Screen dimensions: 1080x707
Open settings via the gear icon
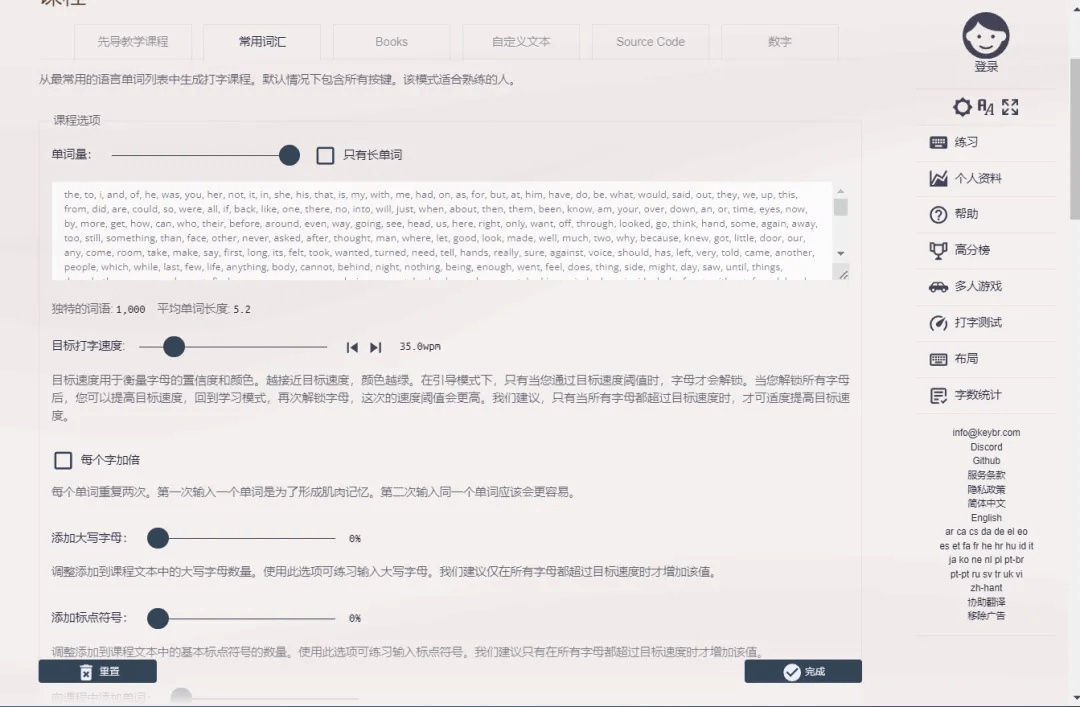pyautogui.click(x=962, y=107)
